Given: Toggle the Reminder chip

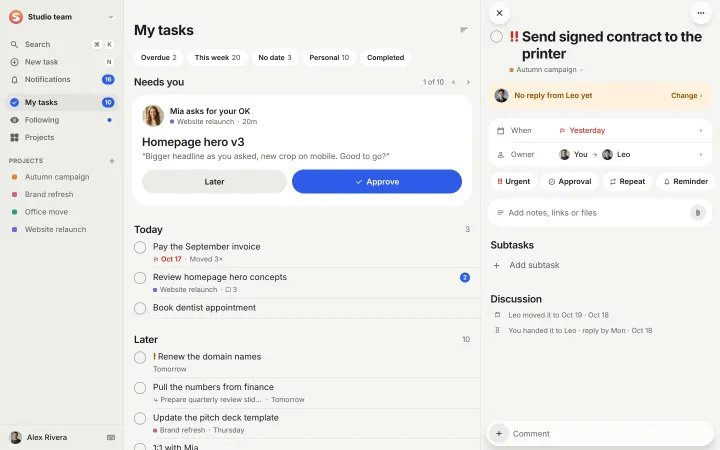Looking at the screenshot, I should tap(686, 181).
